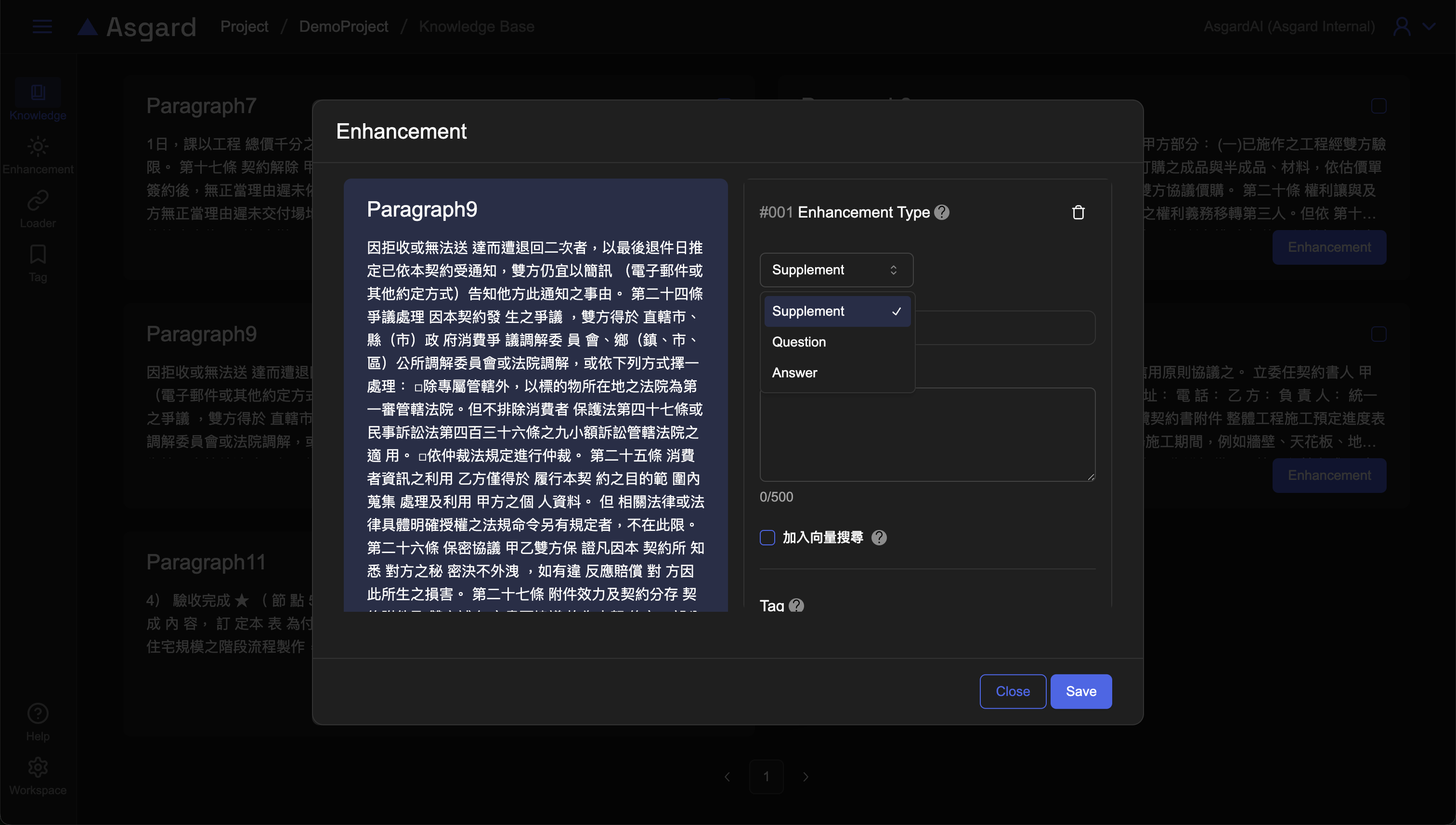Click the Tag help question mark icon
The width and height of the screenshot is (1456, 825).
796,605
